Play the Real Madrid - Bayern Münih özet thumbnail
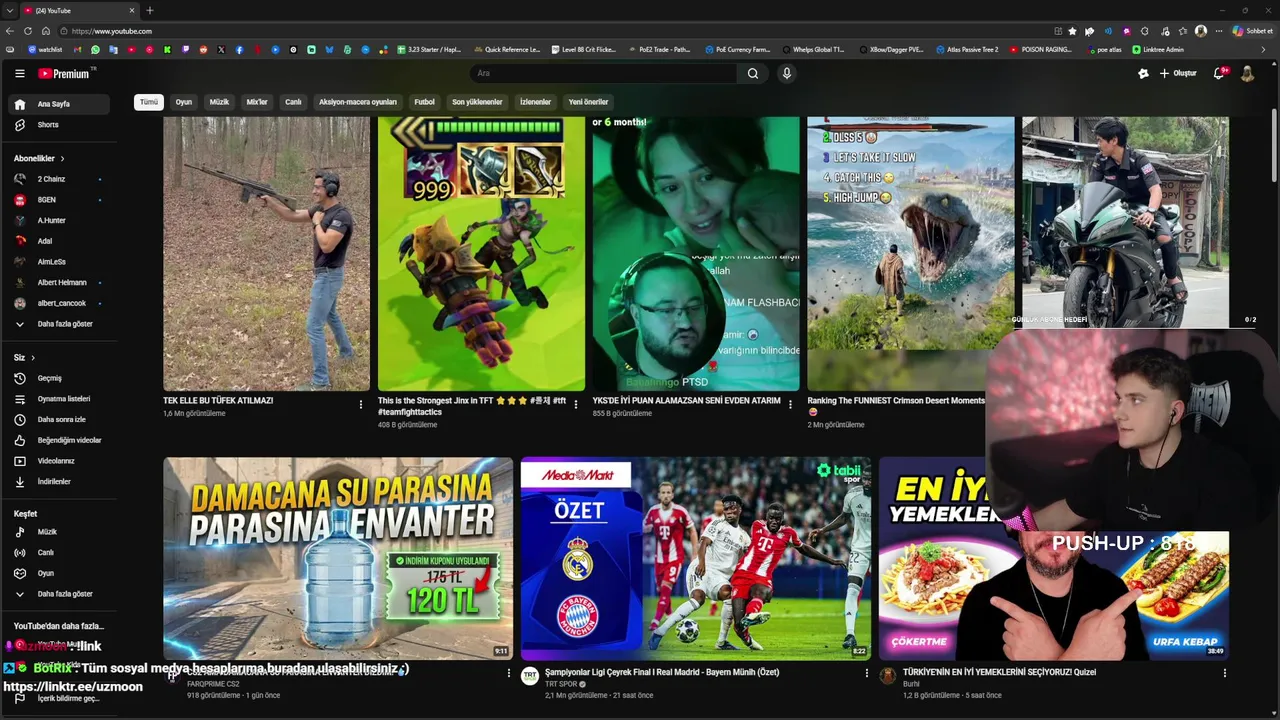 point(696,558)
